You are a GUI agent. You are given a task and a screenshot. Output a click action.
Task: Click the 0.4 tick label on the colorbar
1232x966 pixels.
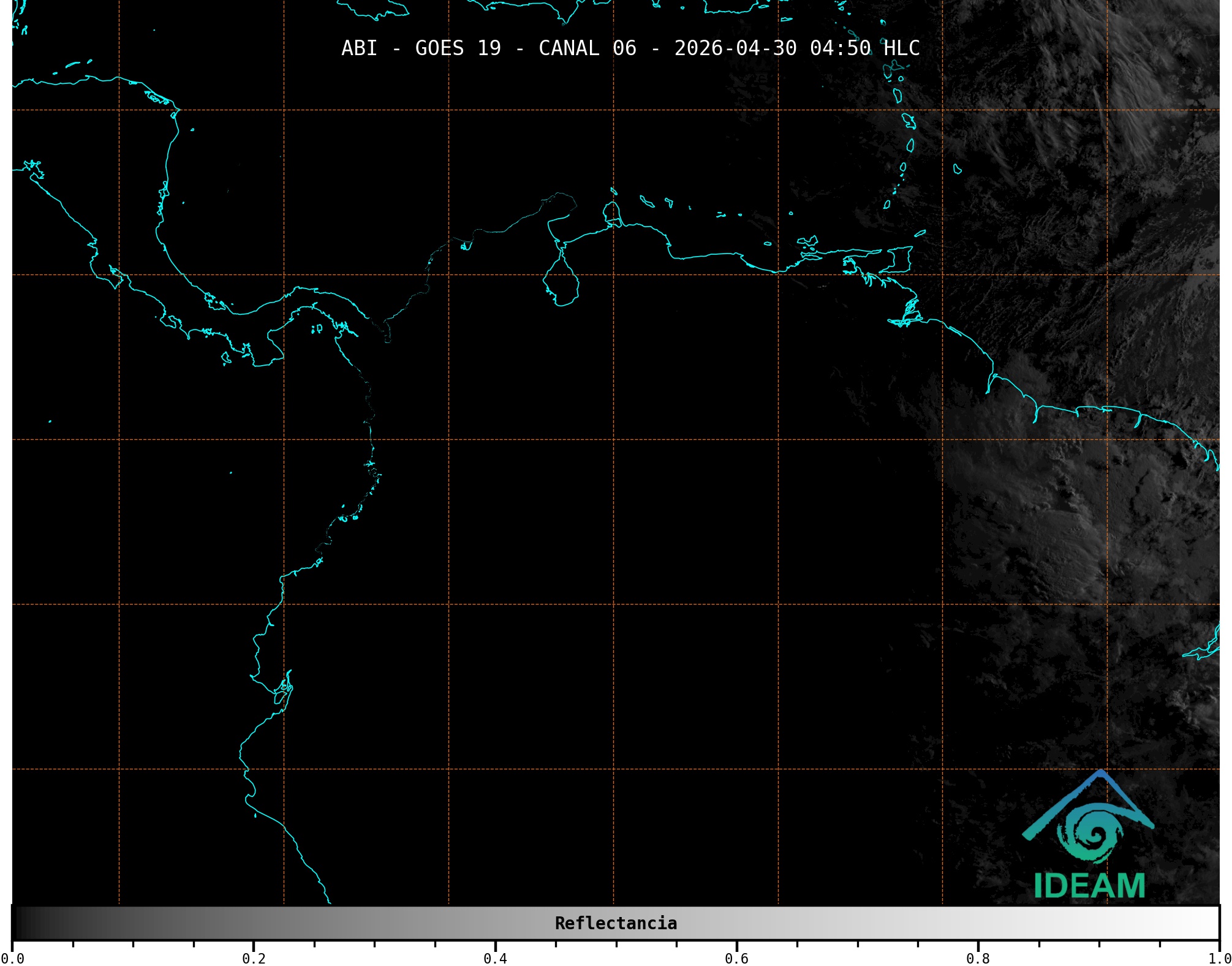coord(495,959)
